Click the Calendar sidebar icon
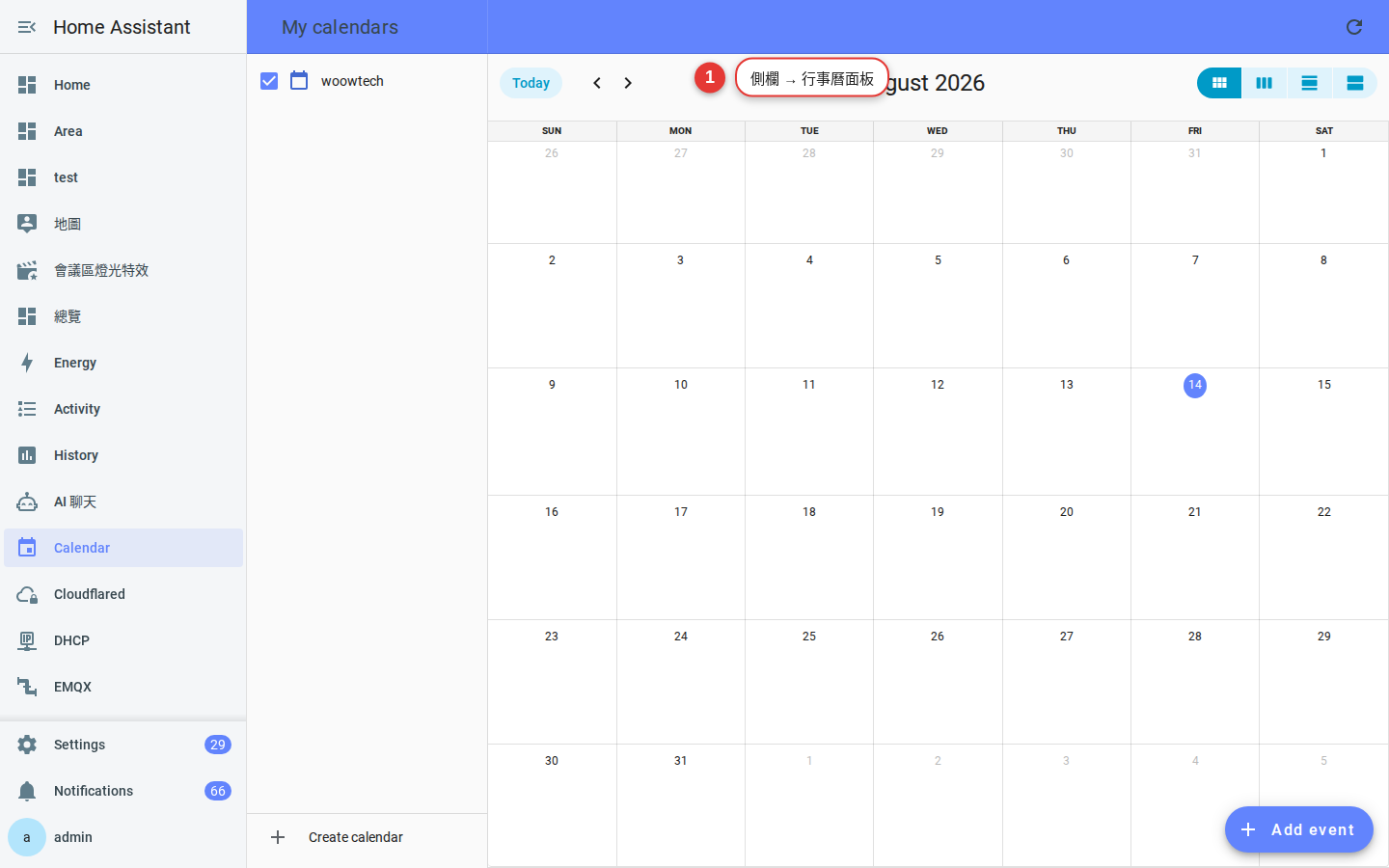 click(27, 548)
